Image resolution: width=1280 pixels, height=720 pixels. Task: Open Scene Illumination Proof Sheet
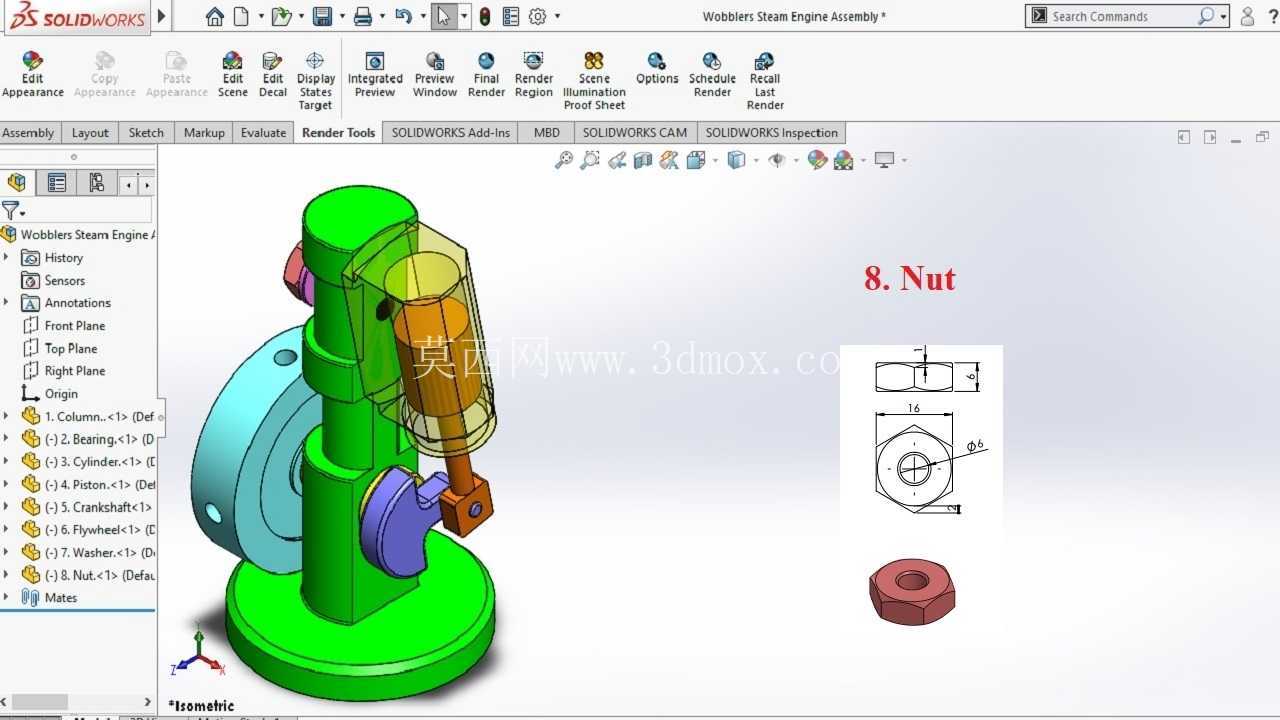594,81
